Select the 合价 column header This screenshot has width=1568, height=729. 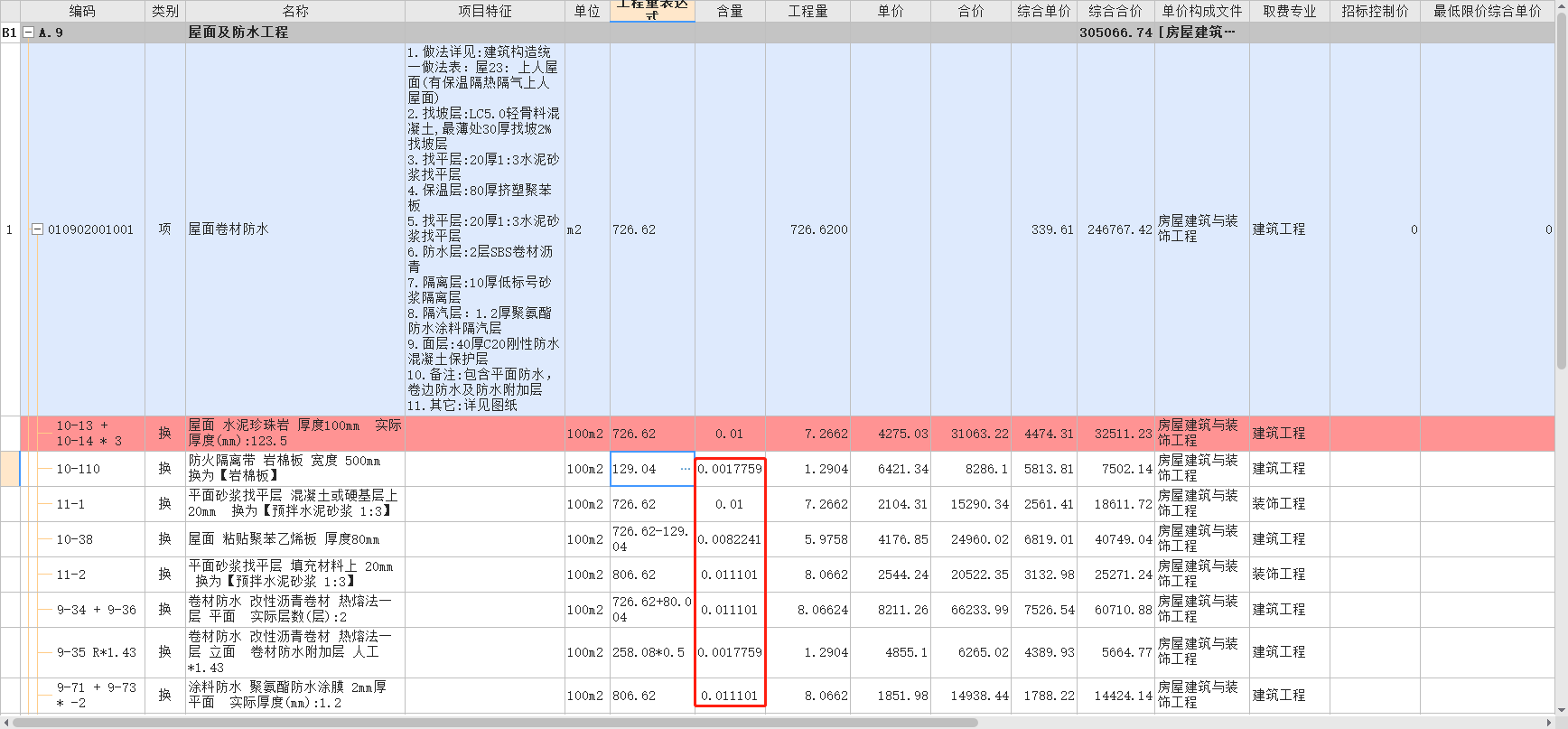(971, 11)
